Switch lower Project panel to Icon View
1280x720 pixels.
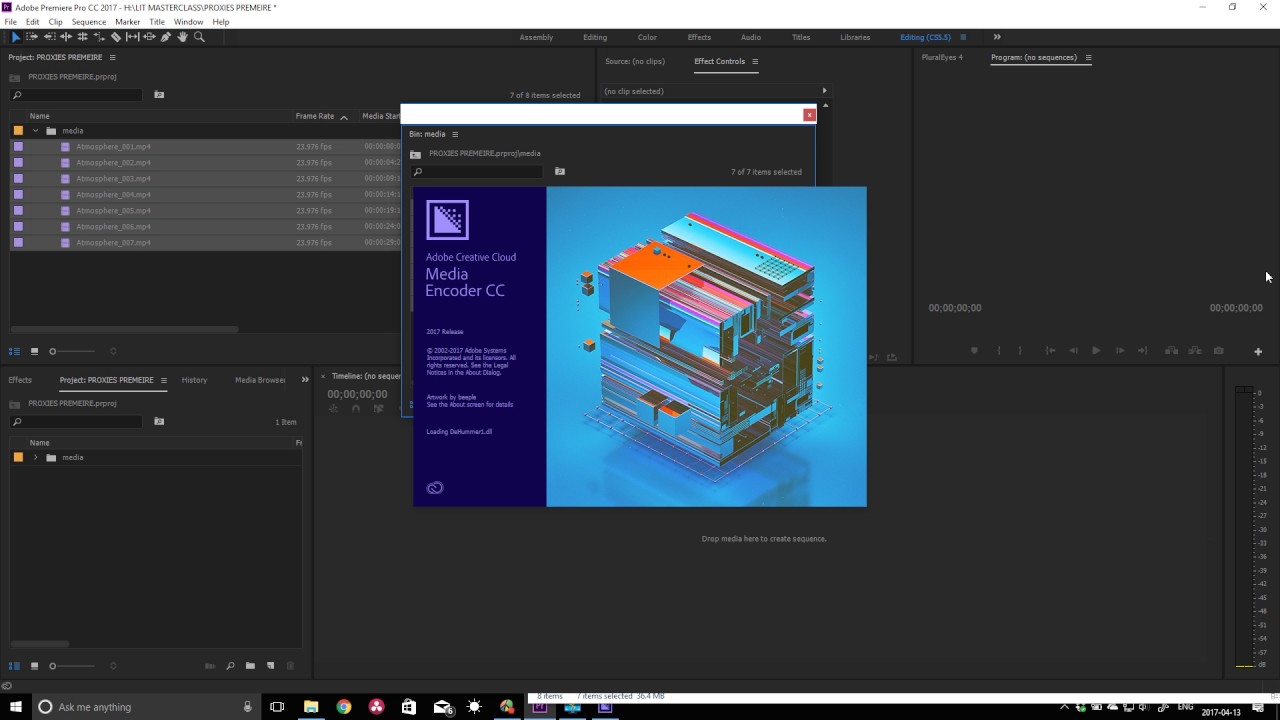pos(34,666)
